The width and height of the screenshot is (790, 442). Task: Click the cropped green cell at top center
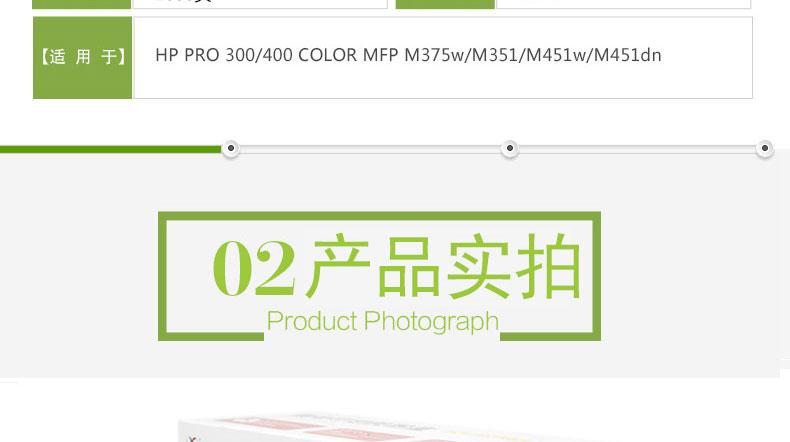(x=445, y=4)
